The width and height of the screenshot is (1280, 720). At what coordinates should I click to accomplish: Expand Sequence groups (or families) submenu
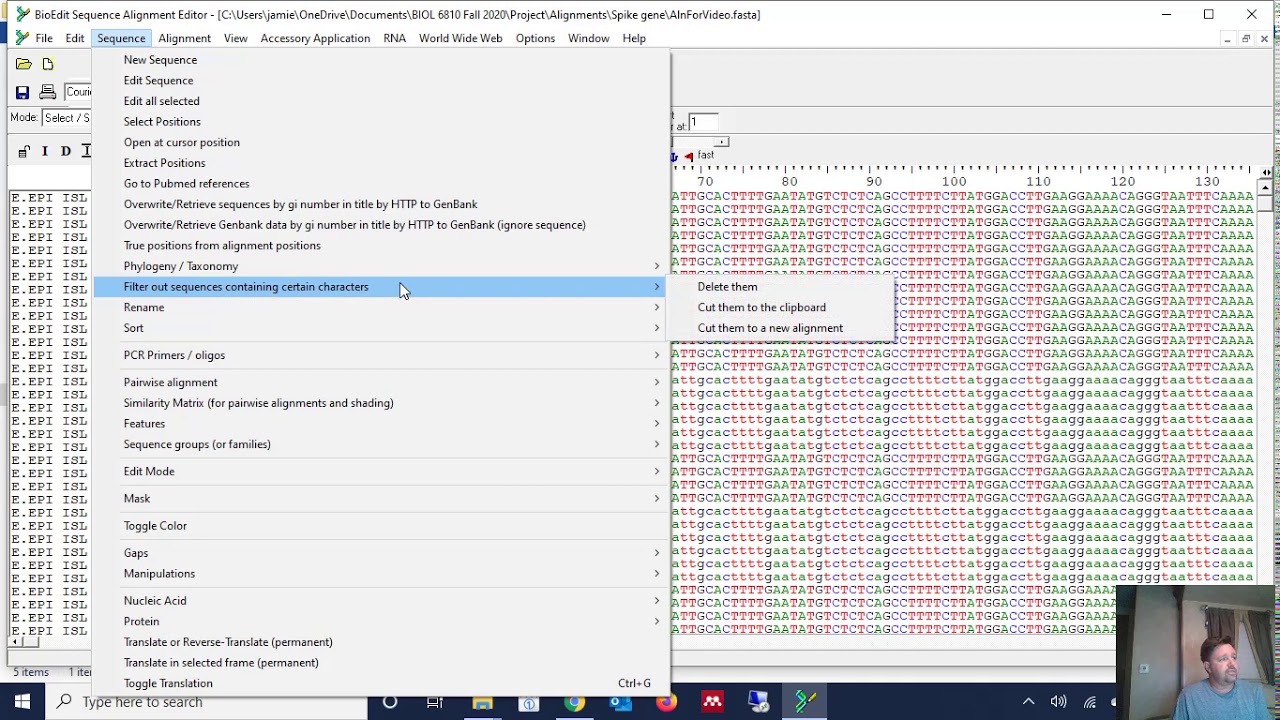point(381,444)
